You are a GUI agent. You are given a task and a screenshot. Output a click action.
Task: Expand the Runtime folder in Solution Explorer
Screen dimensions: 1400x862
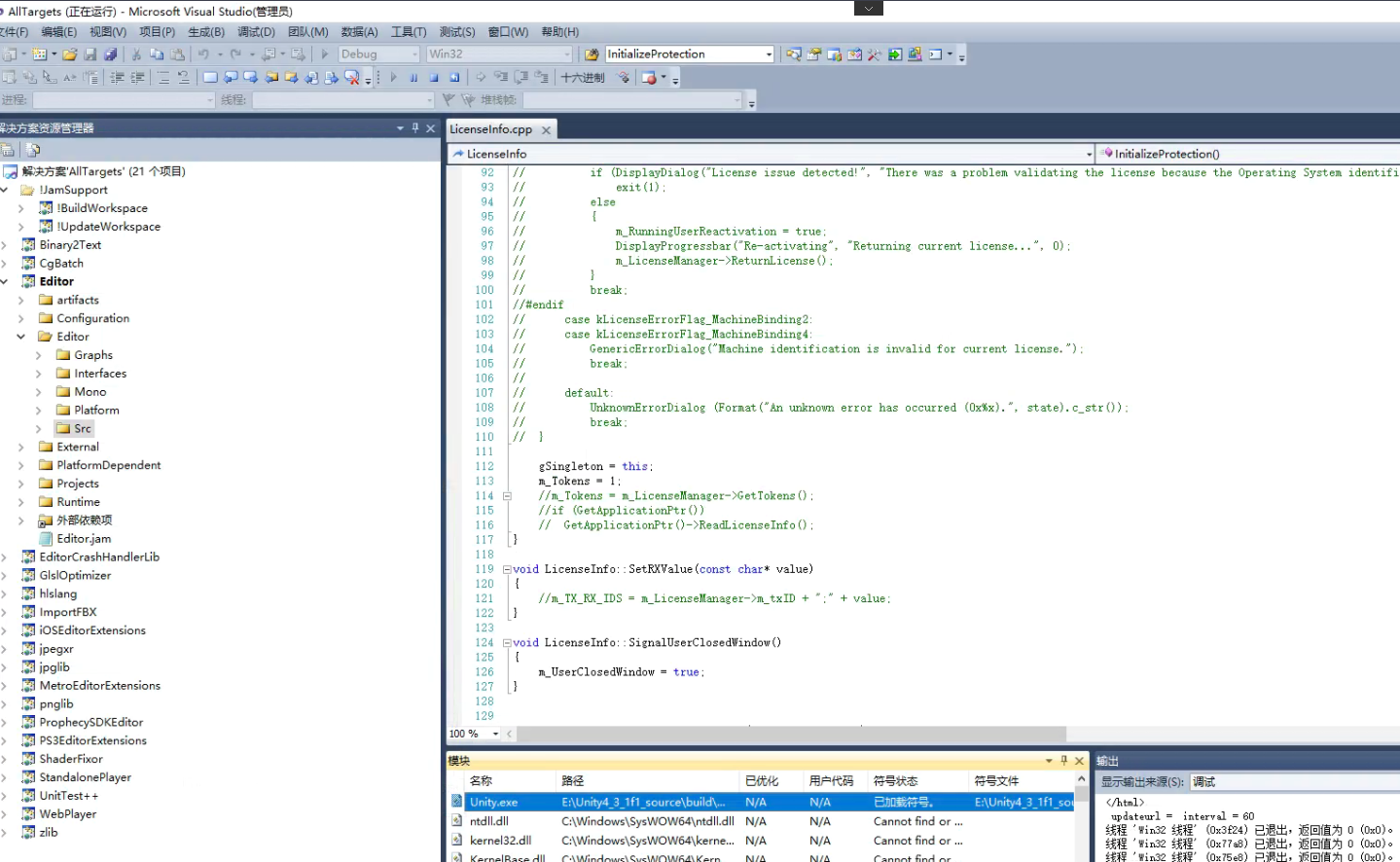(23, 501)
